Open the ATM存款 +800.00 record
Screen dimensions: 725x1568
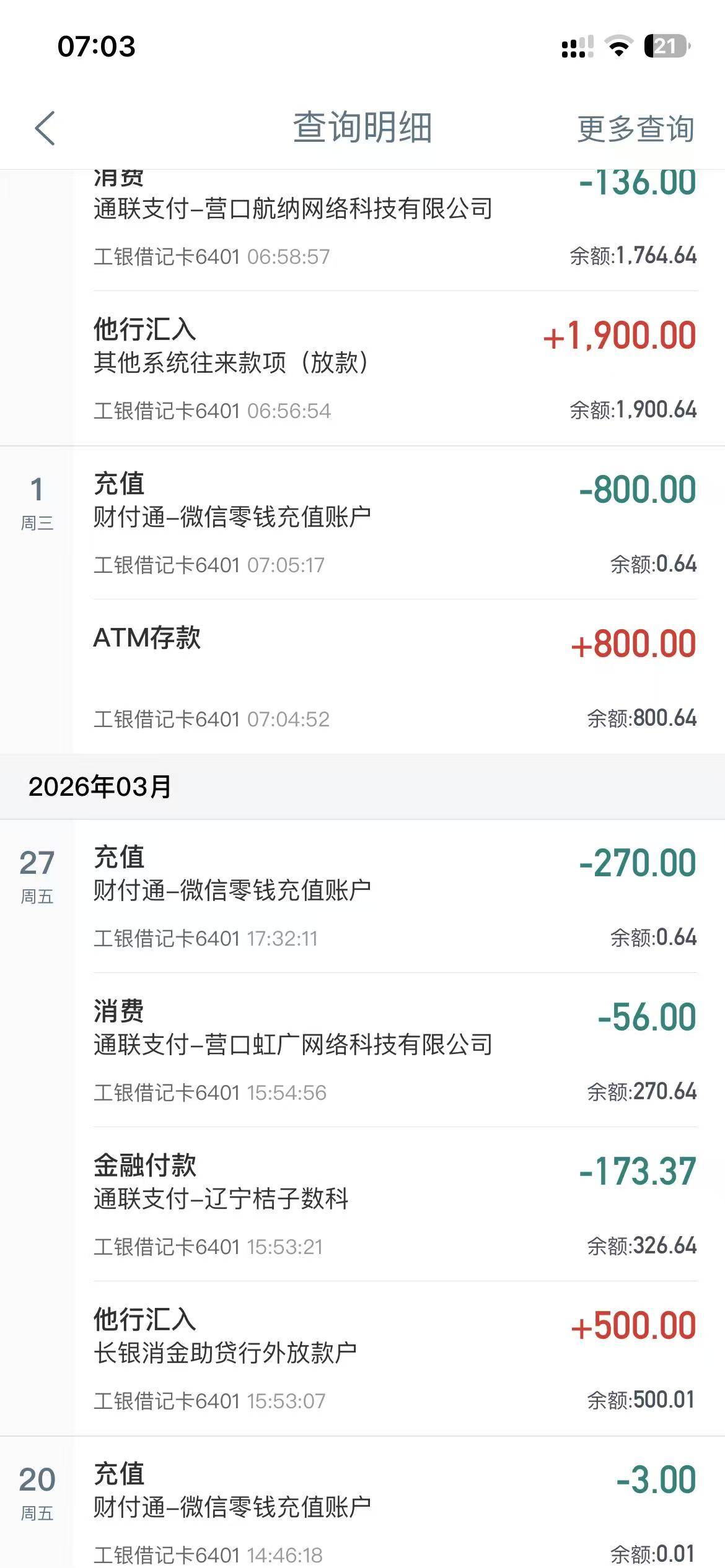(394, 676)
